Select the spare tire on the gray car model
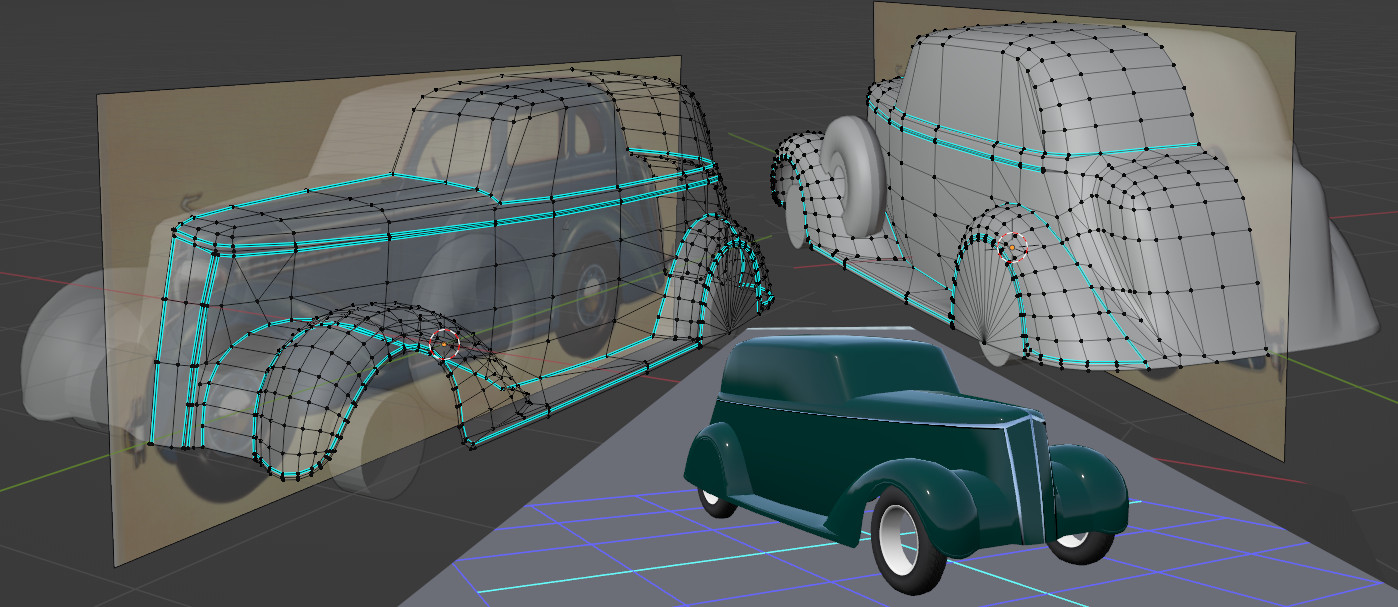The image size is (1398, 607). coord(855,177)
